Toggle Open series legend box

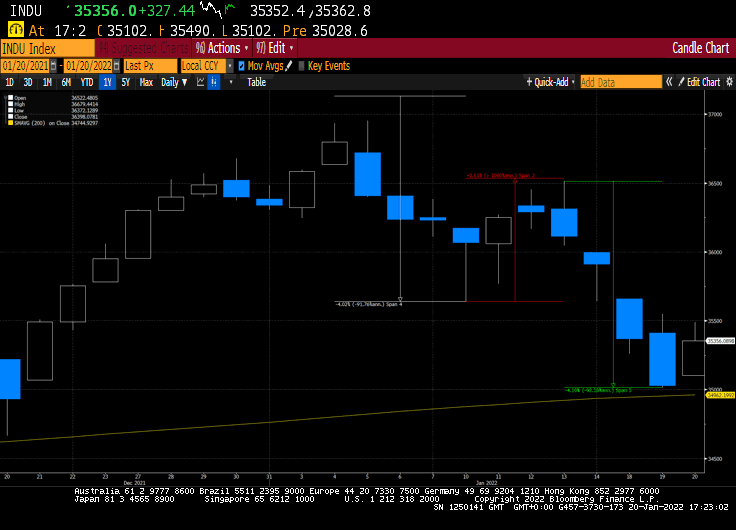click(x=10, y=98)
